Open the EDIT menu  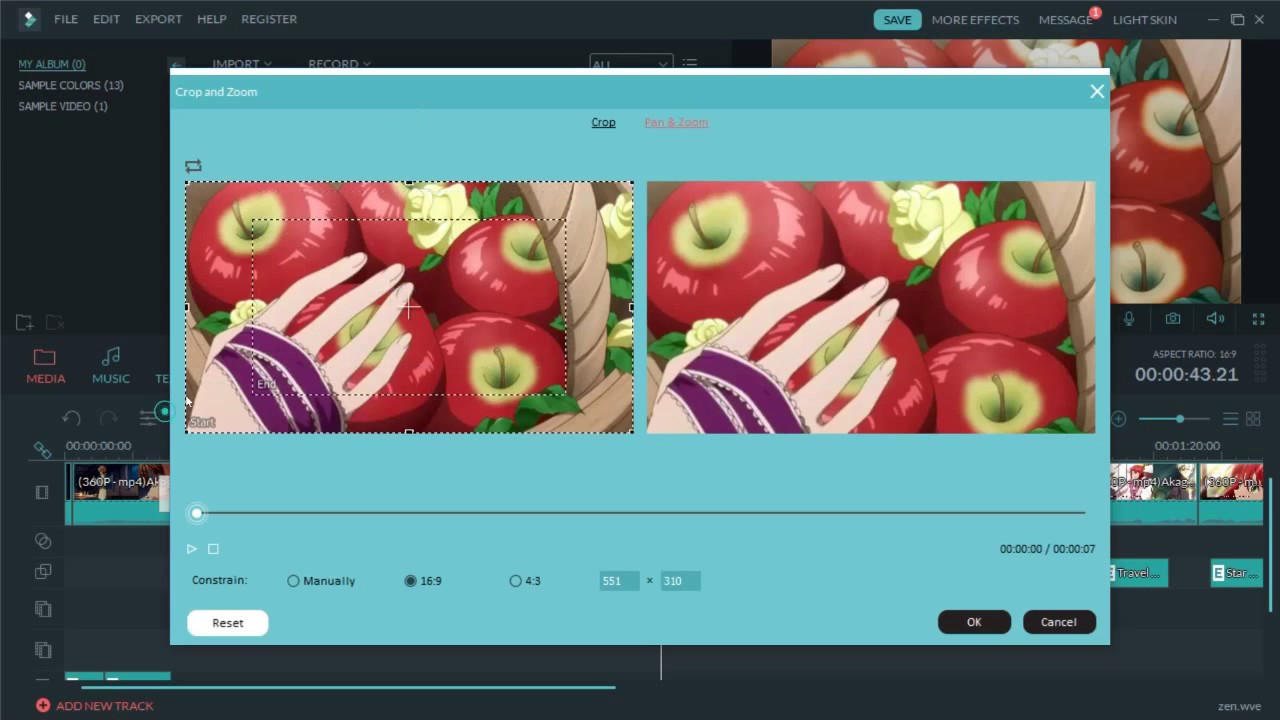coord(106,19)
